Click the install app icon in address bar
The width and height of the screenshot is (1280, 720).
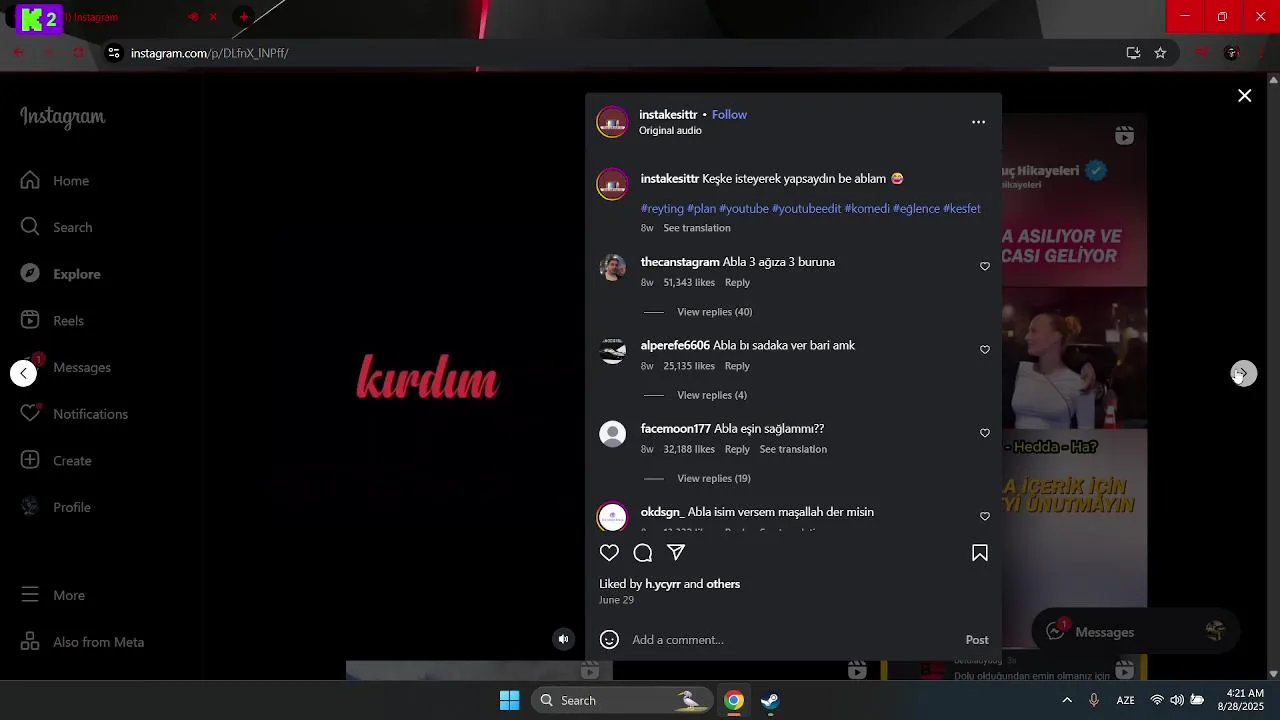(x=1133, y=53)
